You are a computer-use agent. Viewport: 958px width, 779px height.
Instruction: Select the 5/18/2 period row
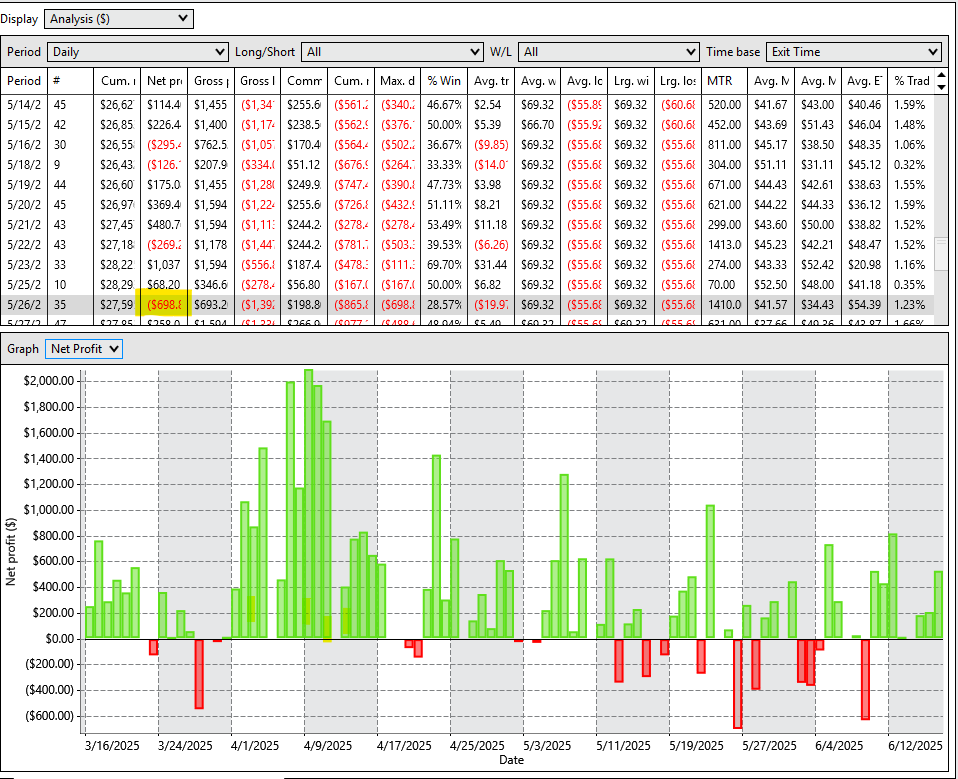(x=467, y=165)
